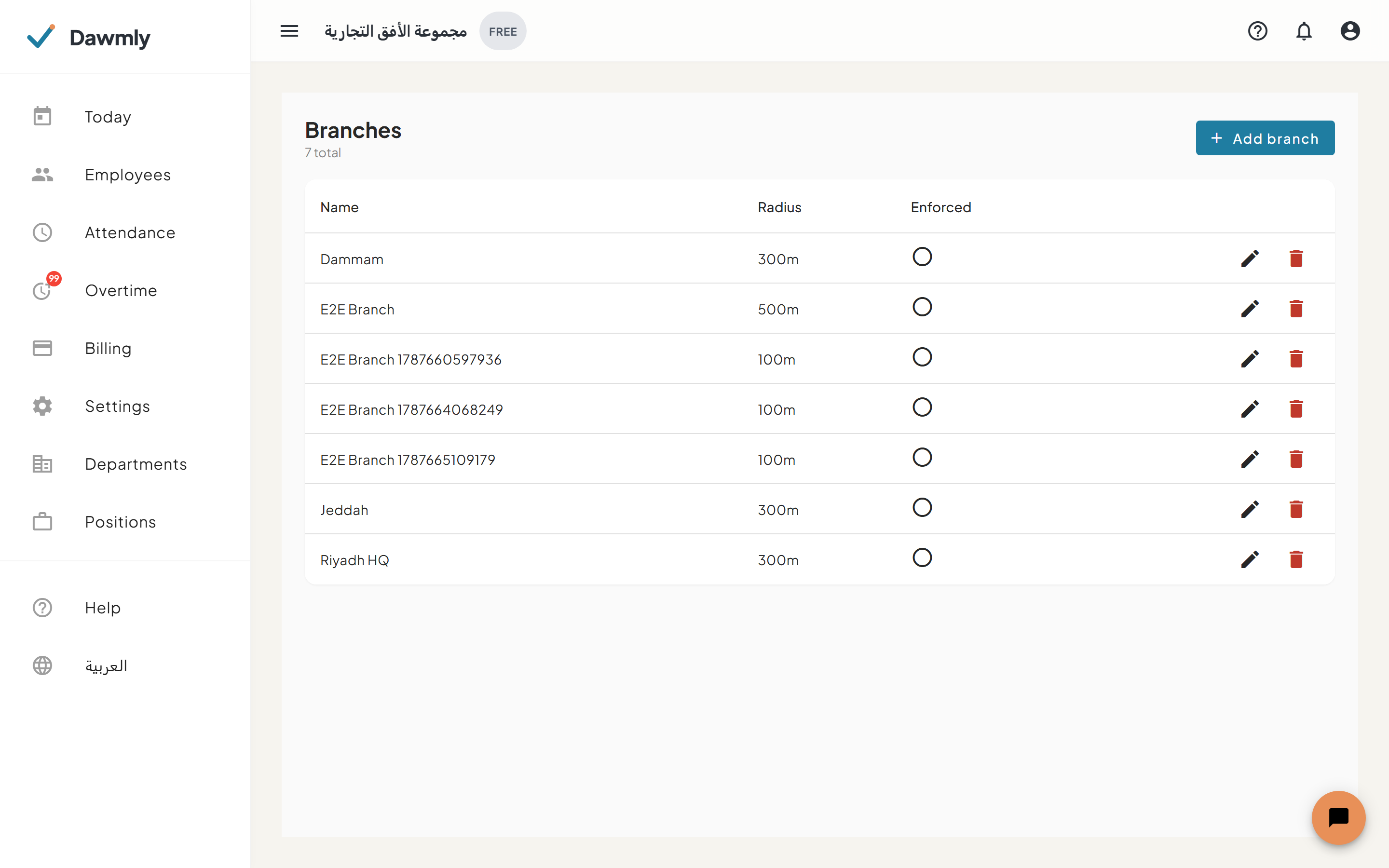1389x868 pixels.
Task: Open Attendance section
Action: pyautogui.click(x=125, y=232)
